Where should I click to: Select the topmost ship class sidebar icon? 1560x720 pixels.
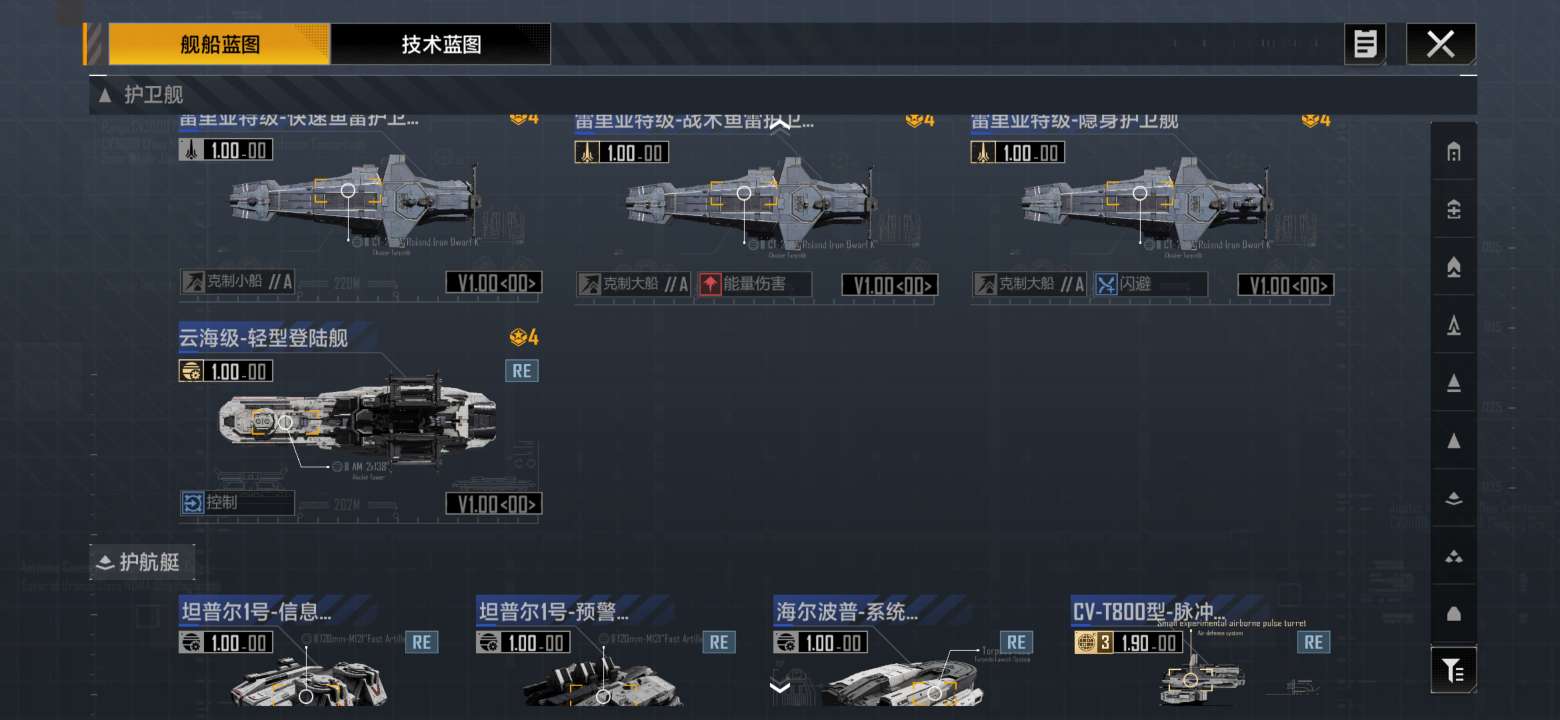(x=1454, y=151)
